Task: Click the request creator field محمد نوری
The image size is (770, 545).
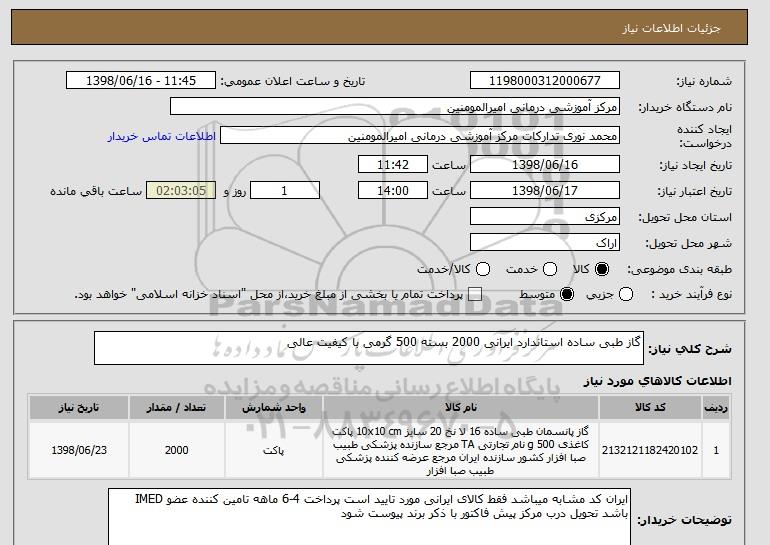Action: click(420, 136)
